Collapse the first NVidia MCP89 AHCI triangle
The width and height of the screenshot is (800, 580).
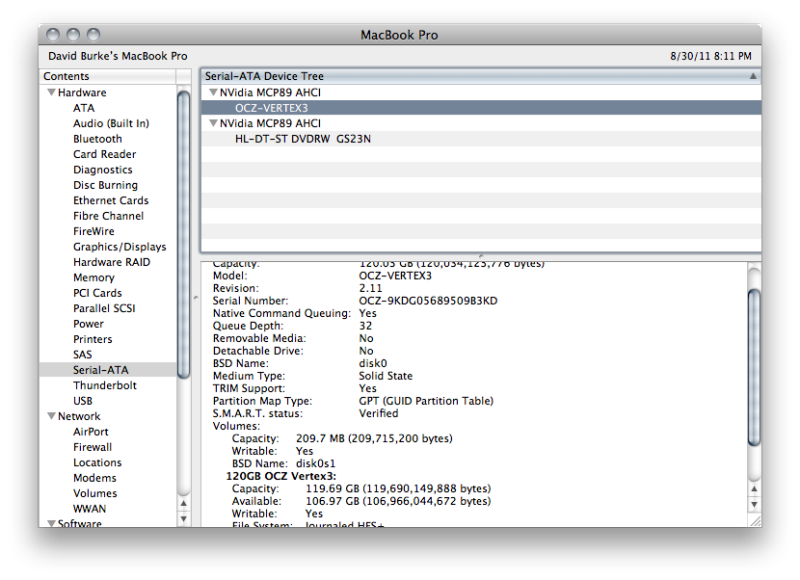coord(213,92)
